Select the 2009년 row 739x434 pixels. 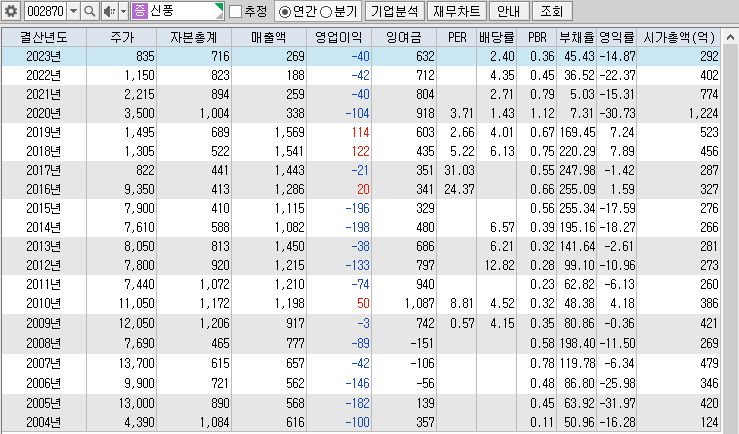pos(361,323)
